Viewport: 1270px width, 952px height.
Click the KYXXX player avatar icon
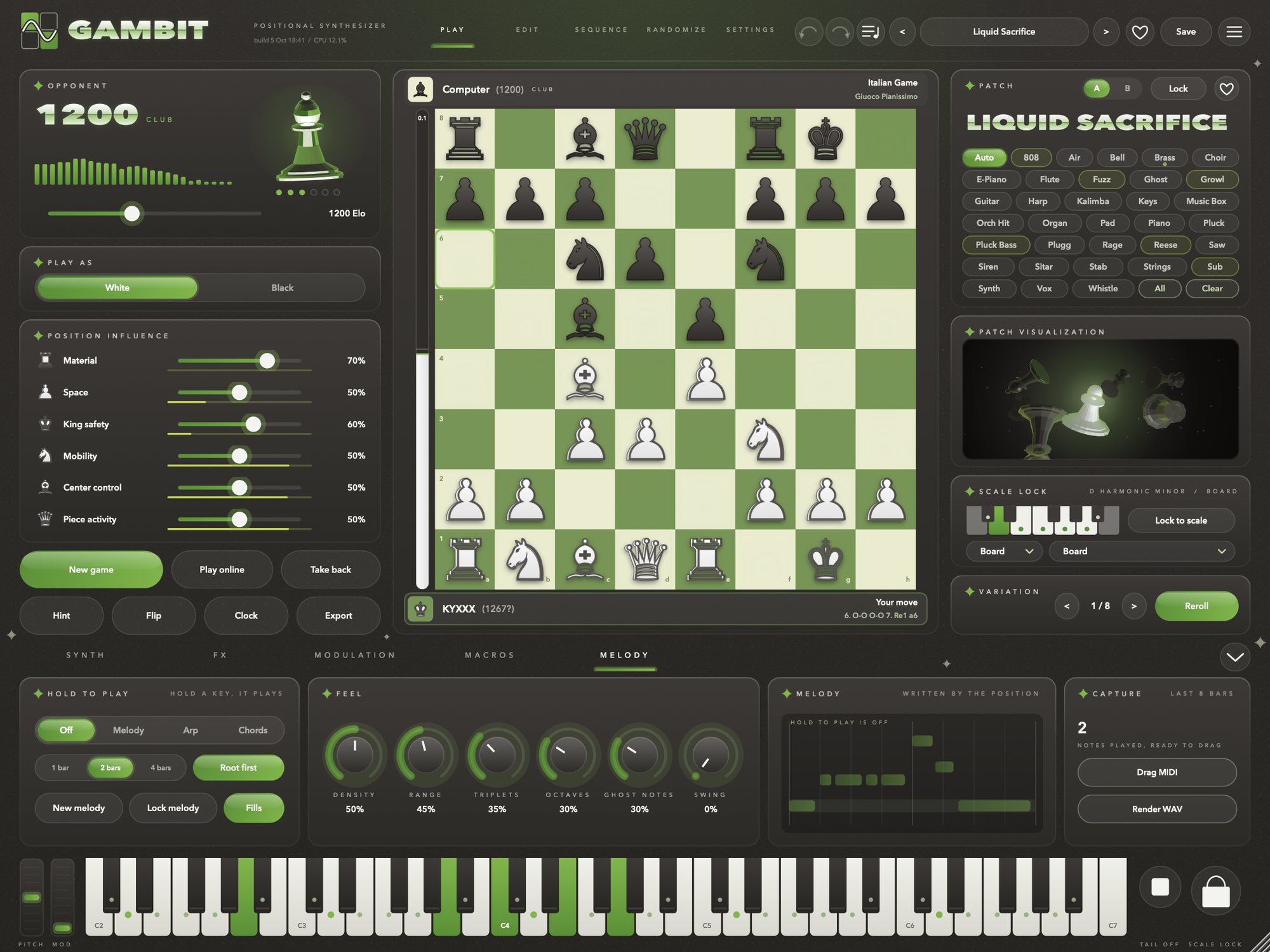[420, 609]
